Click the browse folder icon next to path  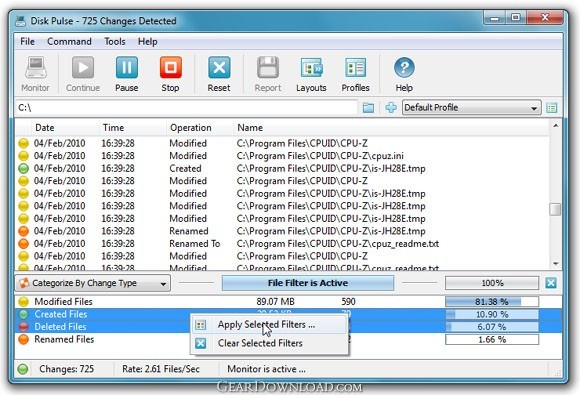pos(368,108)
